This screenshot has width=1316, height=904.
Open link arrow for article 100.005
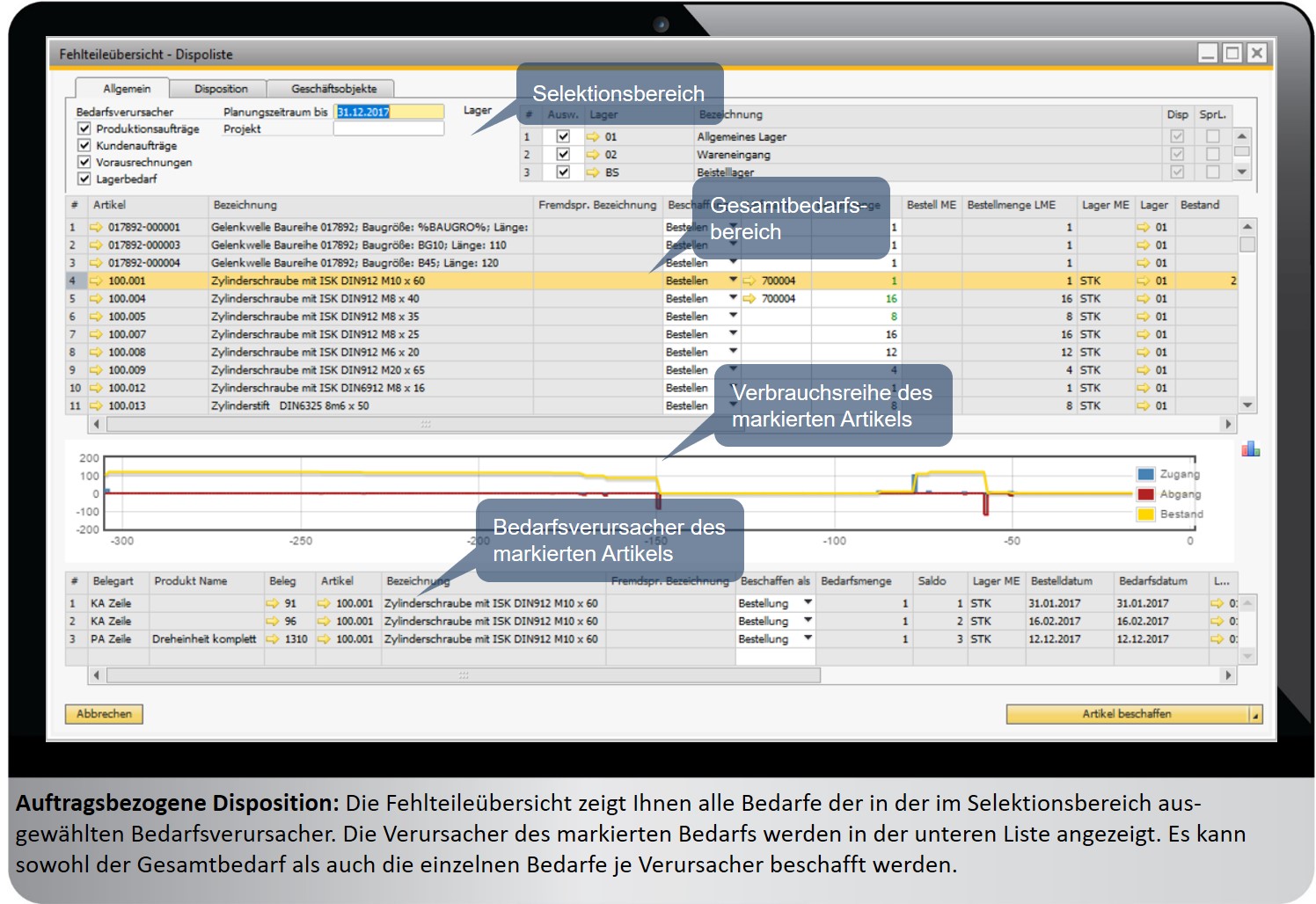(x=97, y=317)
